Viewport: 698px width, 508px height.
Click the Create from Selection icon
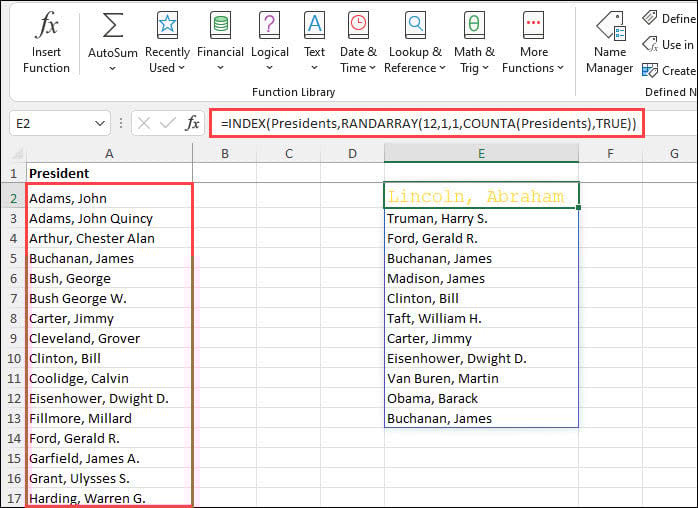click(x=650, y=70)
